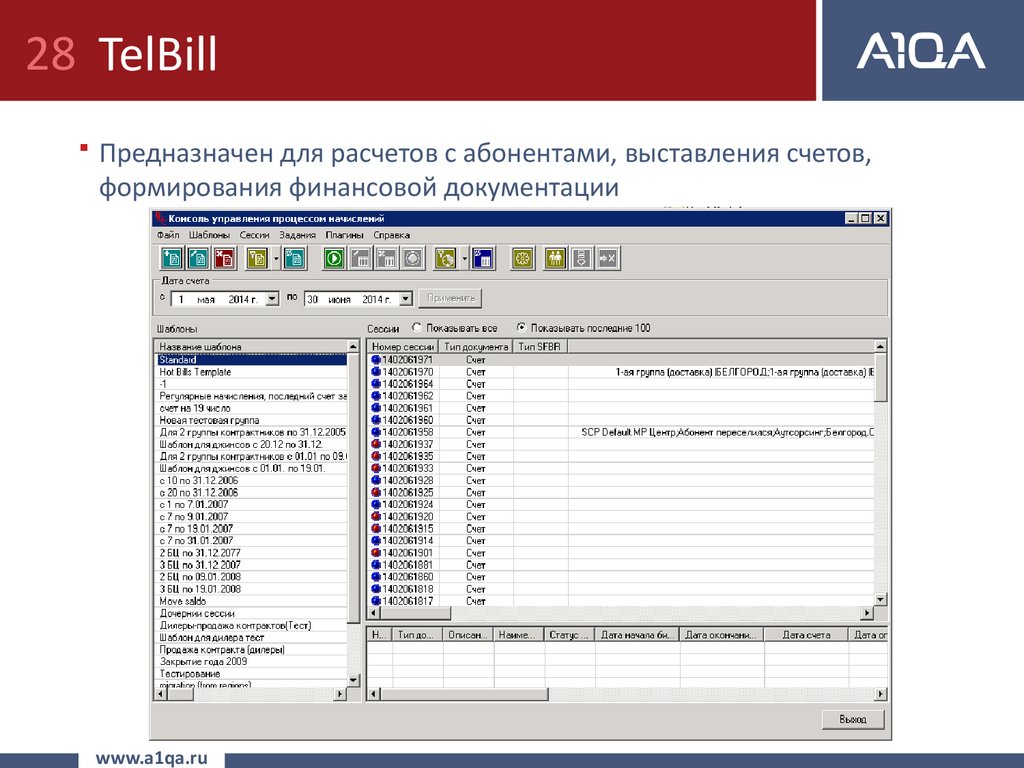Open the Файл menu
The image size is (1024, 768).
click(x=168, y=235)
